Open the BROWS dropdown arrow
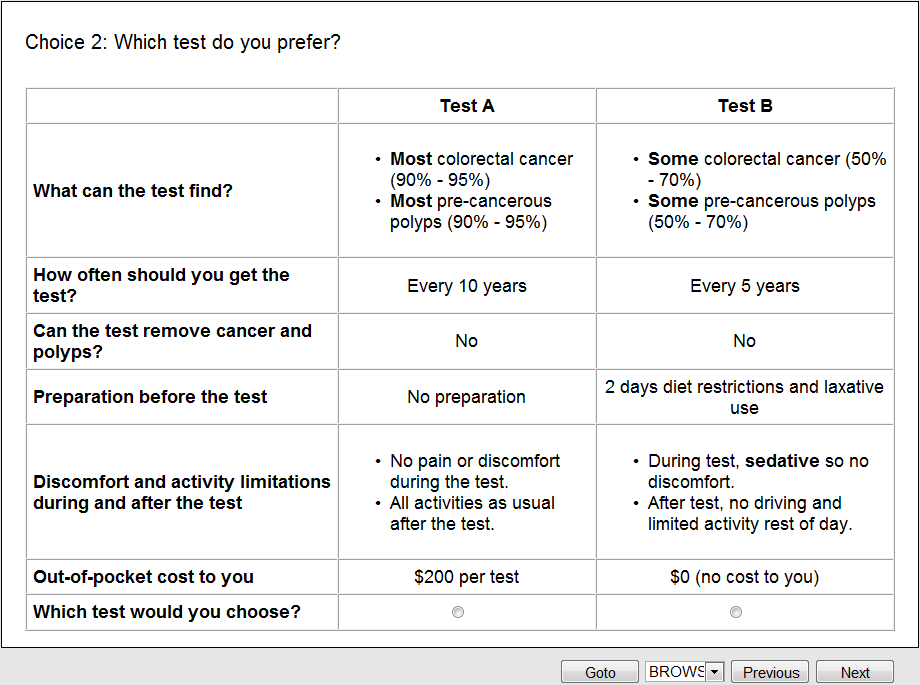Viewport: 920px width, 685px height. (714, 672)
